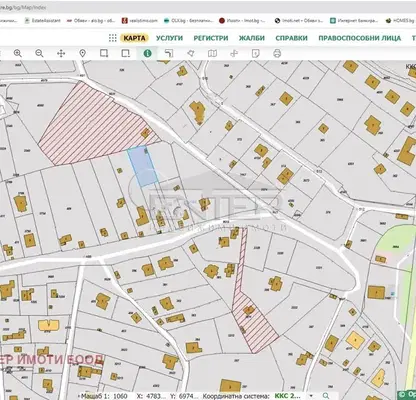This screenshot has height=400, width=416.
Task: Open the РЕГИСТРИ menu
Action: 211,38
